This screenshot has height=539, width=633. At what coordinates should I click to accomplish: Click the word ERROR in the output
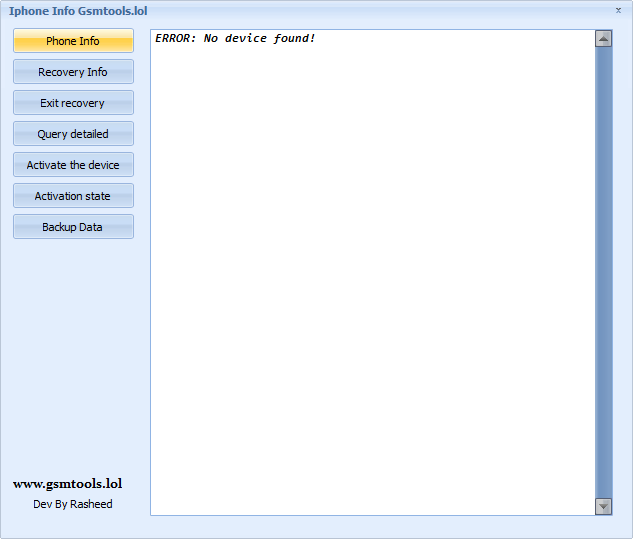pos(175,39)
